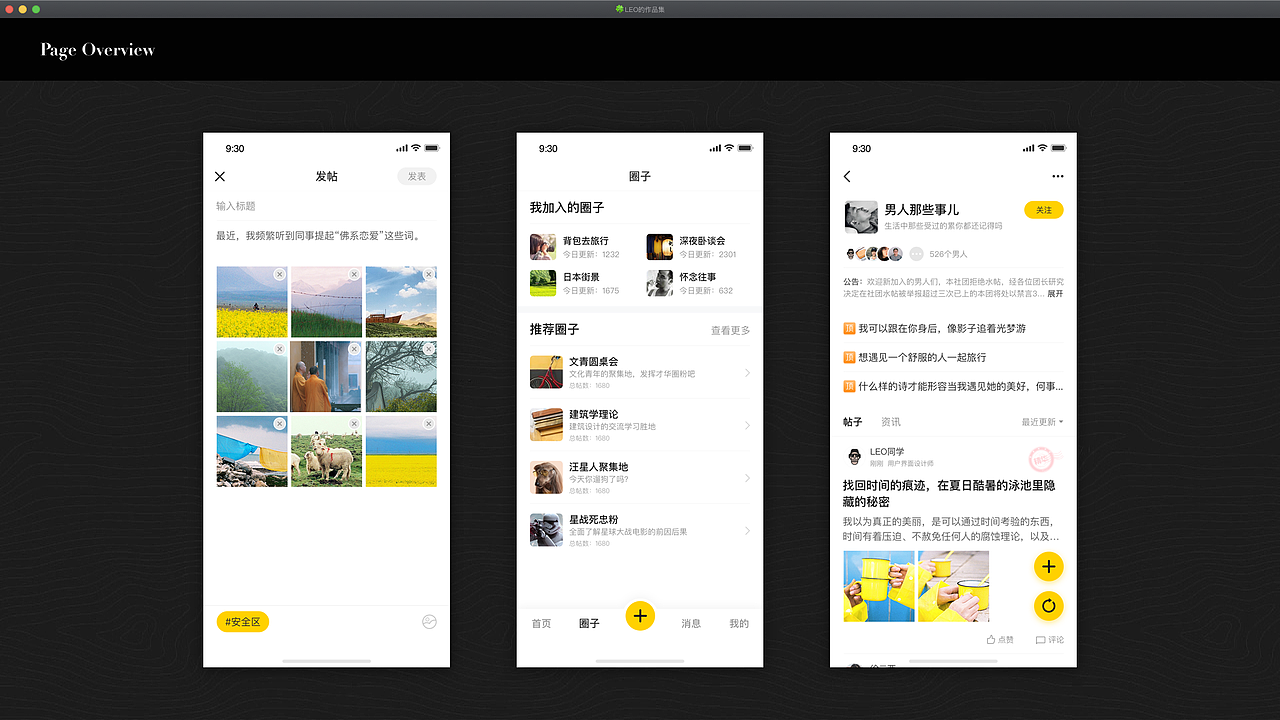The height and width of the screenshot is (720, 1280).
Task: Tap the floating yellow refresh button
Action: click(1048, 605)
